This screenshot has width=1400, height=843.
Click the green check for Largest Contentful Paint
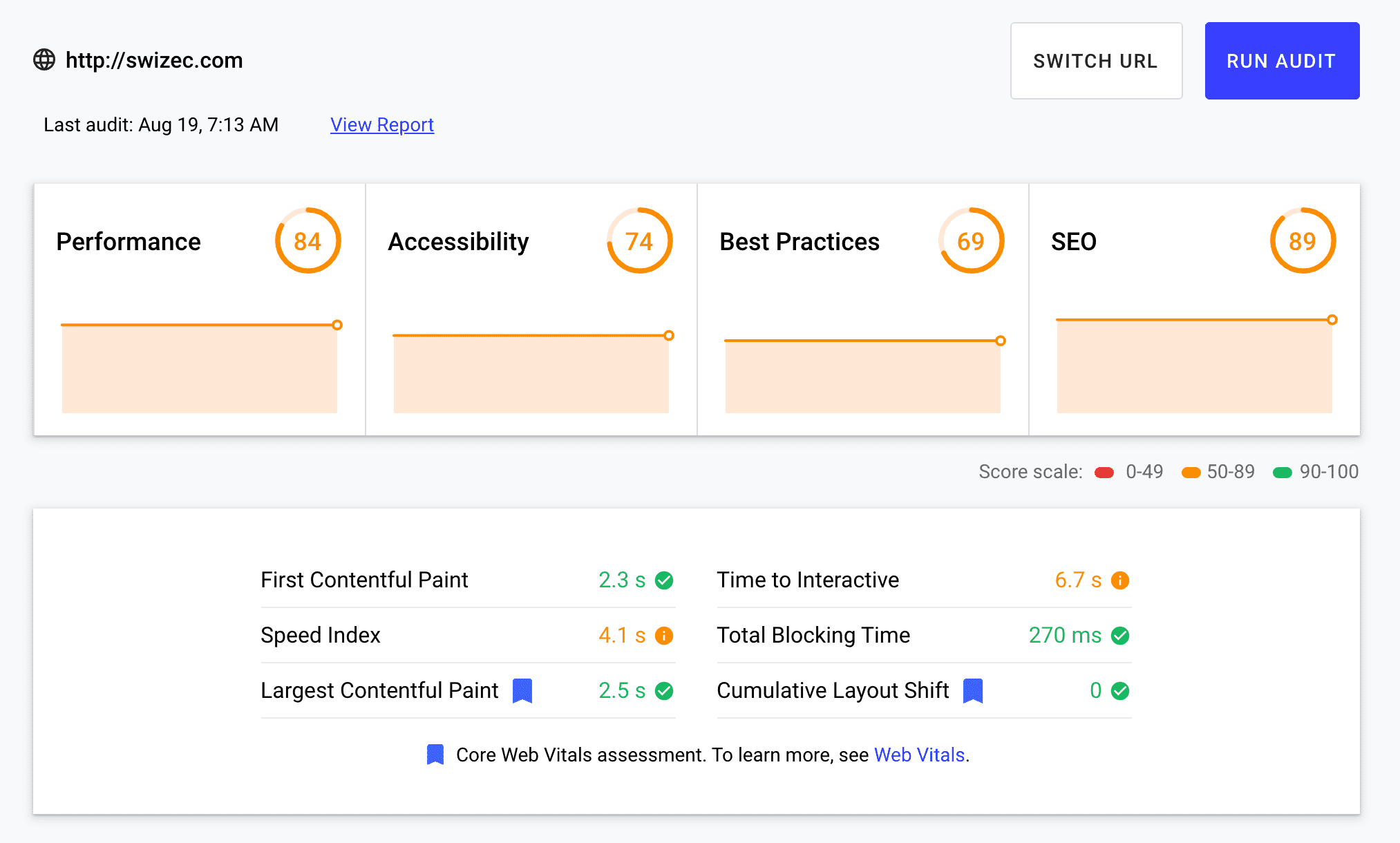tap(664, 691)
